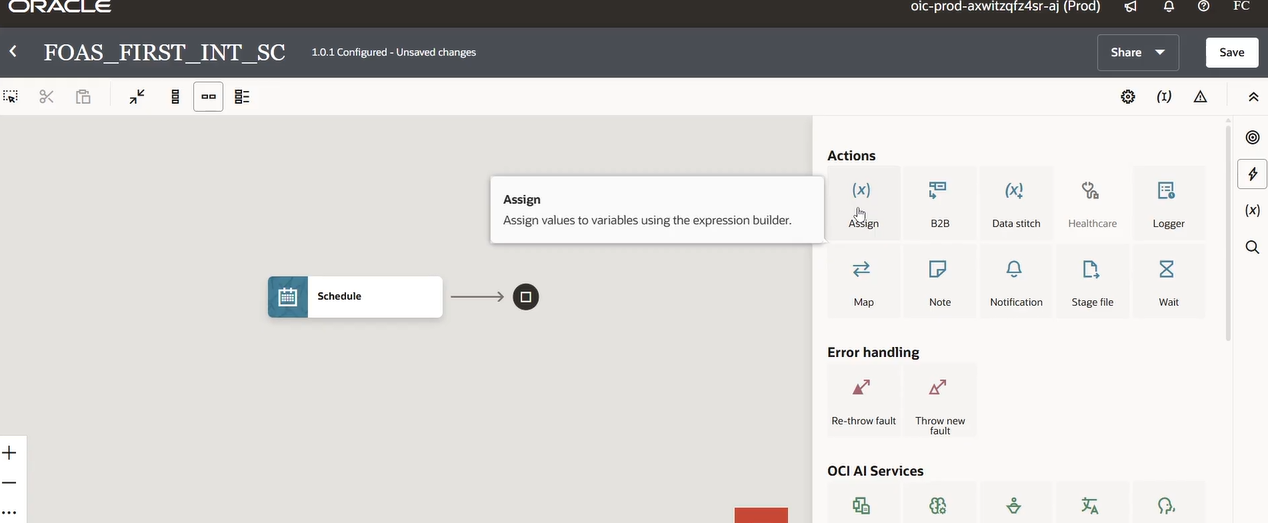
Task: Add a Data stitch action
Action: 1016,203
